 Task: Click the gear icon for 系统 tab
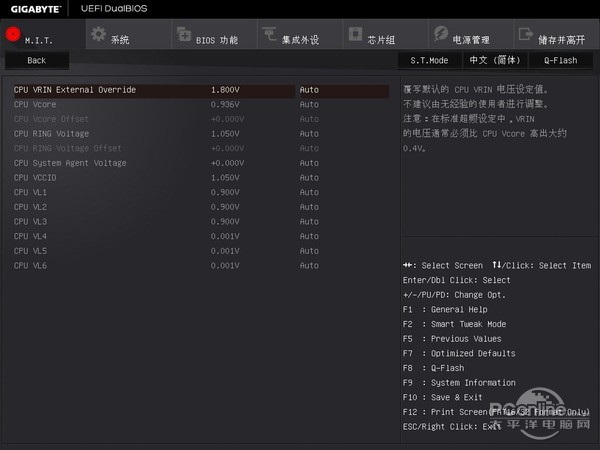(x=99, y=34)
